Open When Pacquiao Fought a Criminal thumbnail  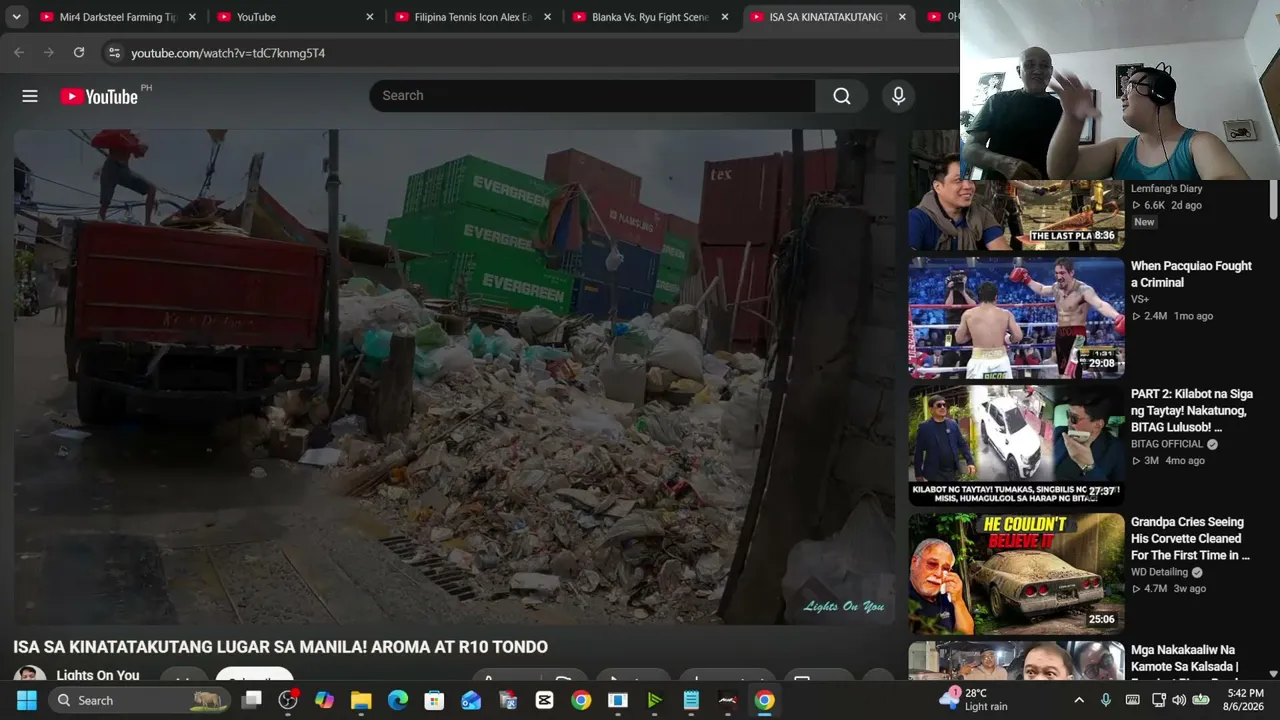1016,318
